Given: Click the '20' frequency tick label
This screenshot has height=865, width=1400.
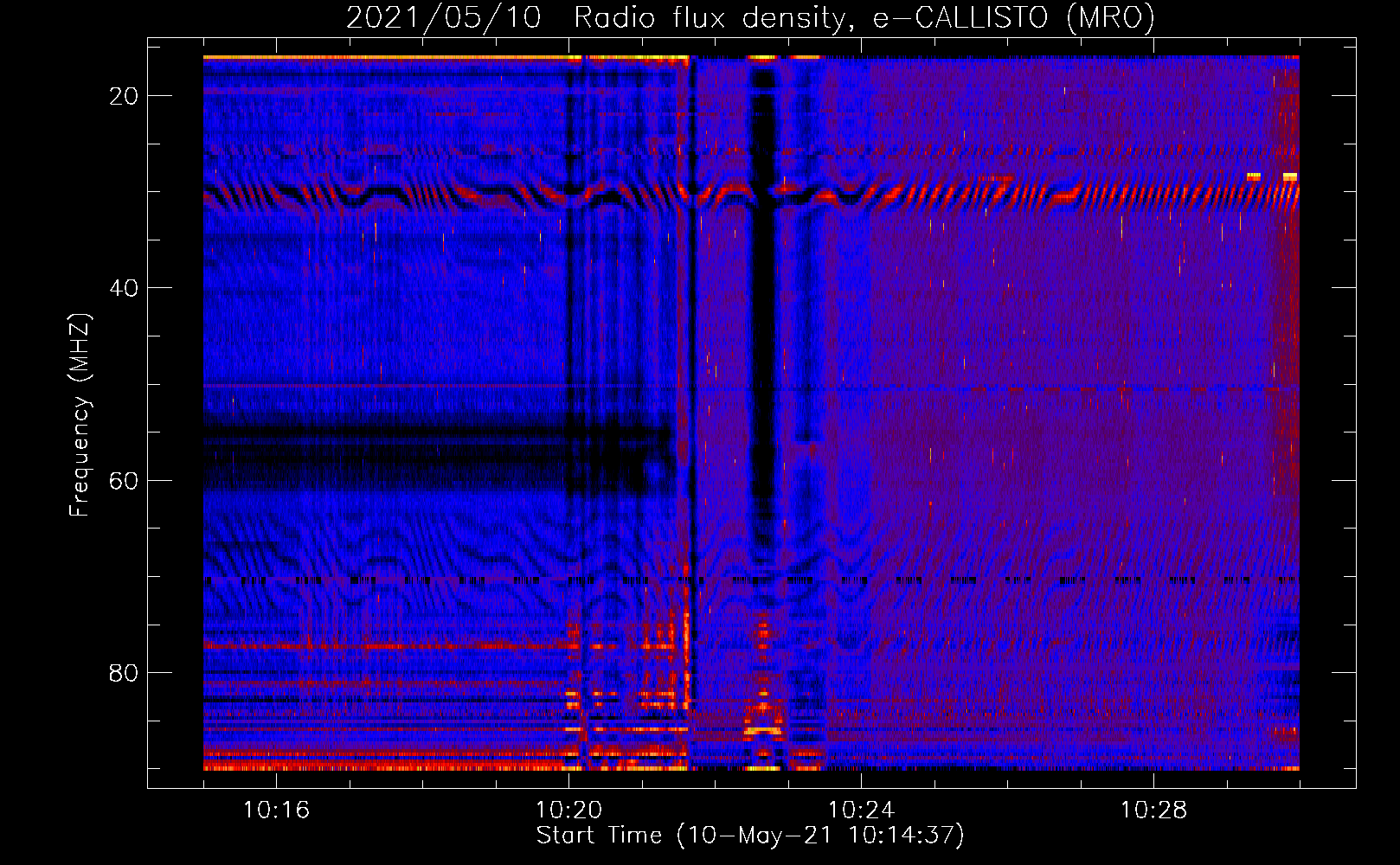Looking at the screenshot, I should (124, 96).
